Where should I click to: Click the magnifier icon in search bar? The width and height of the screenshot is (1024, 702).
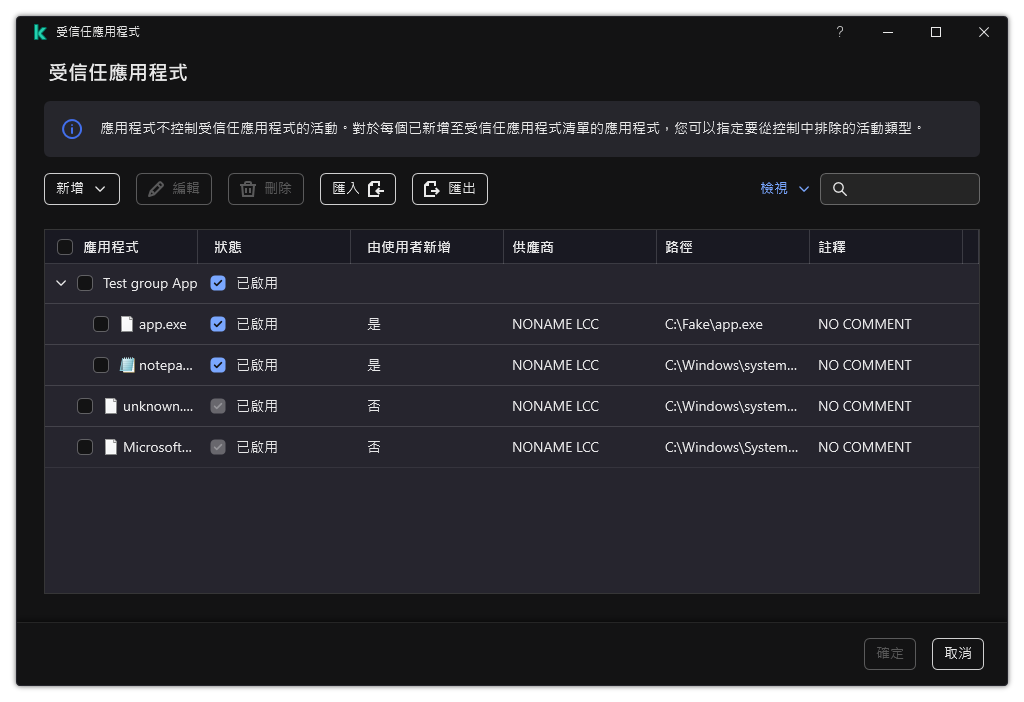coord(841,188)
